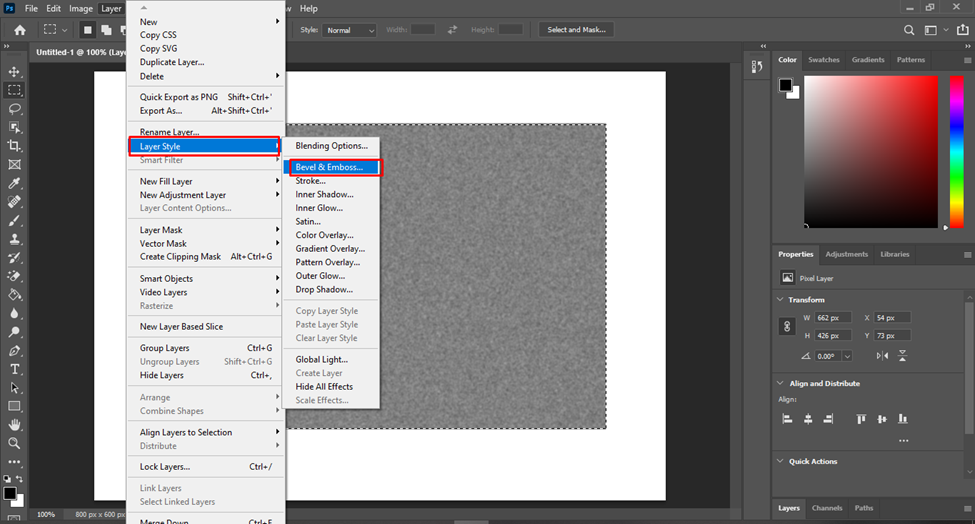Click the Share icon at top right
The image size is (975, 524).
[x=963, y=30]
